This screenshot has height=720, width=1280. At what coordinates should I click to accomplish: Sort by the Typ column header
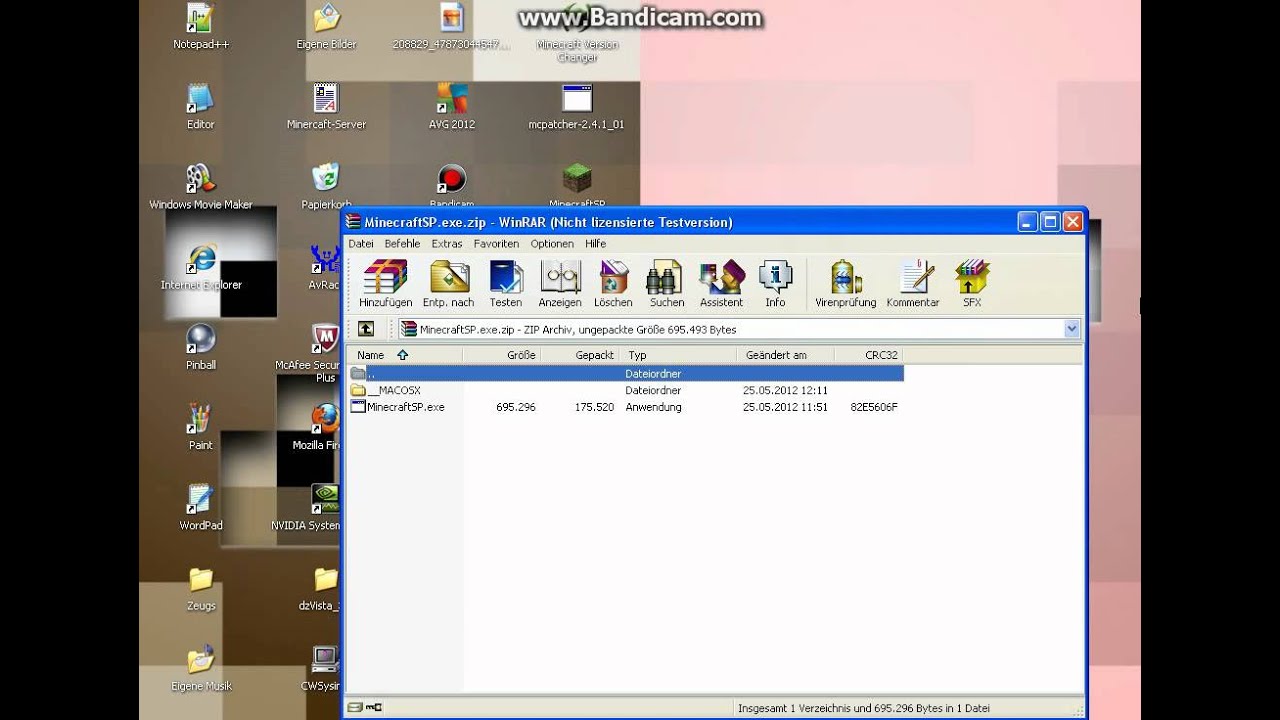point(678,355)
